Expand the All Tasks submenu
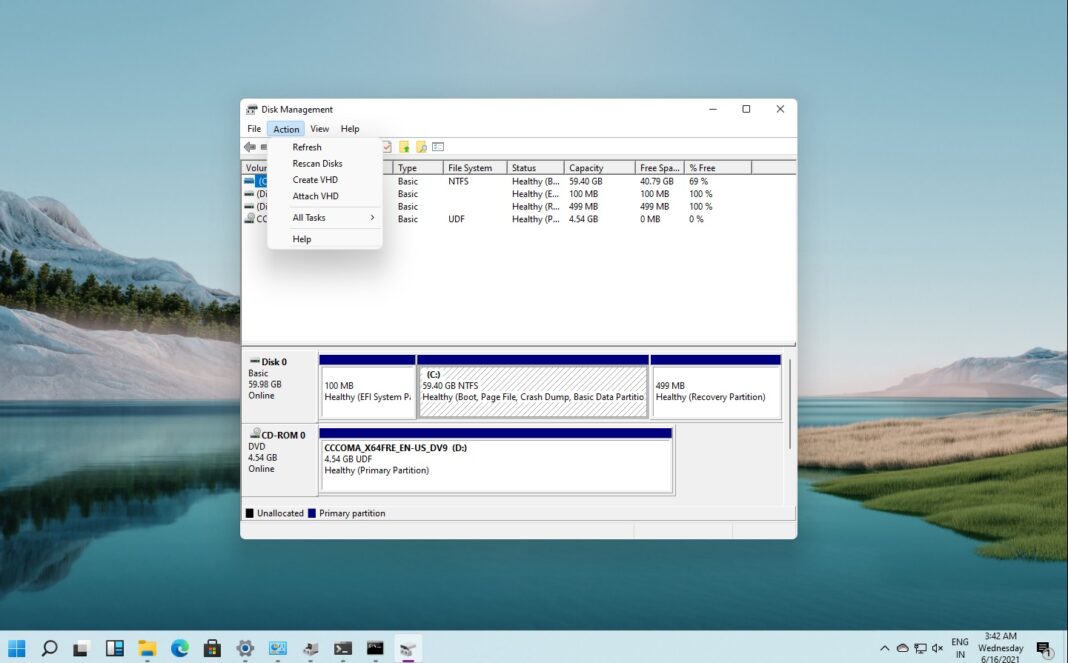Screen dimensions: 1068x663 309,217
